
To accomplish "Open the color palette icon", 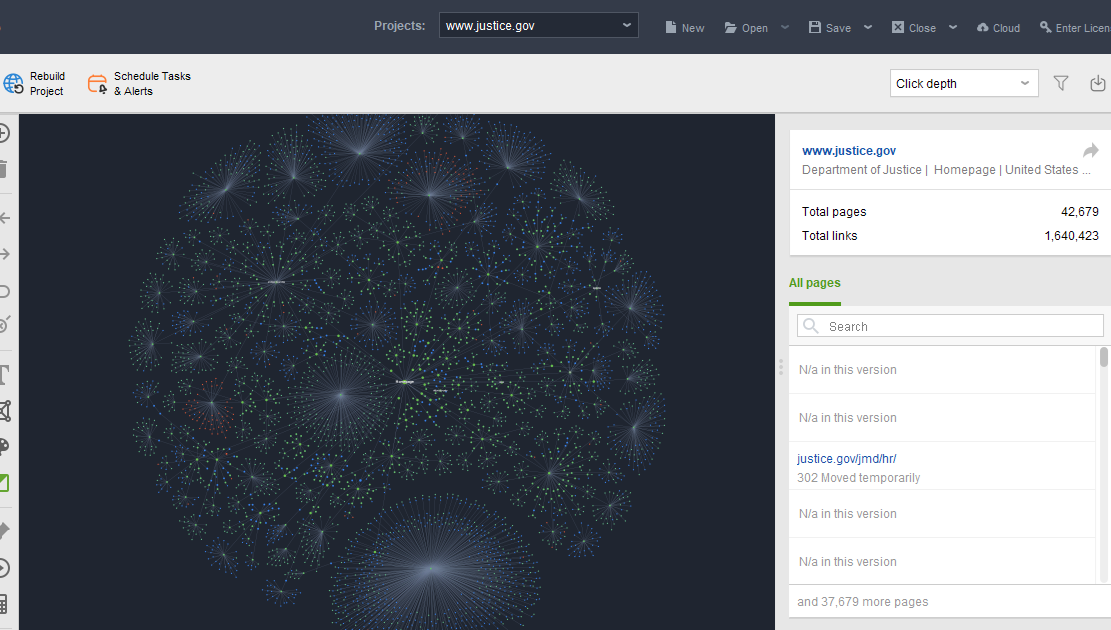I will tap(4, 446).
